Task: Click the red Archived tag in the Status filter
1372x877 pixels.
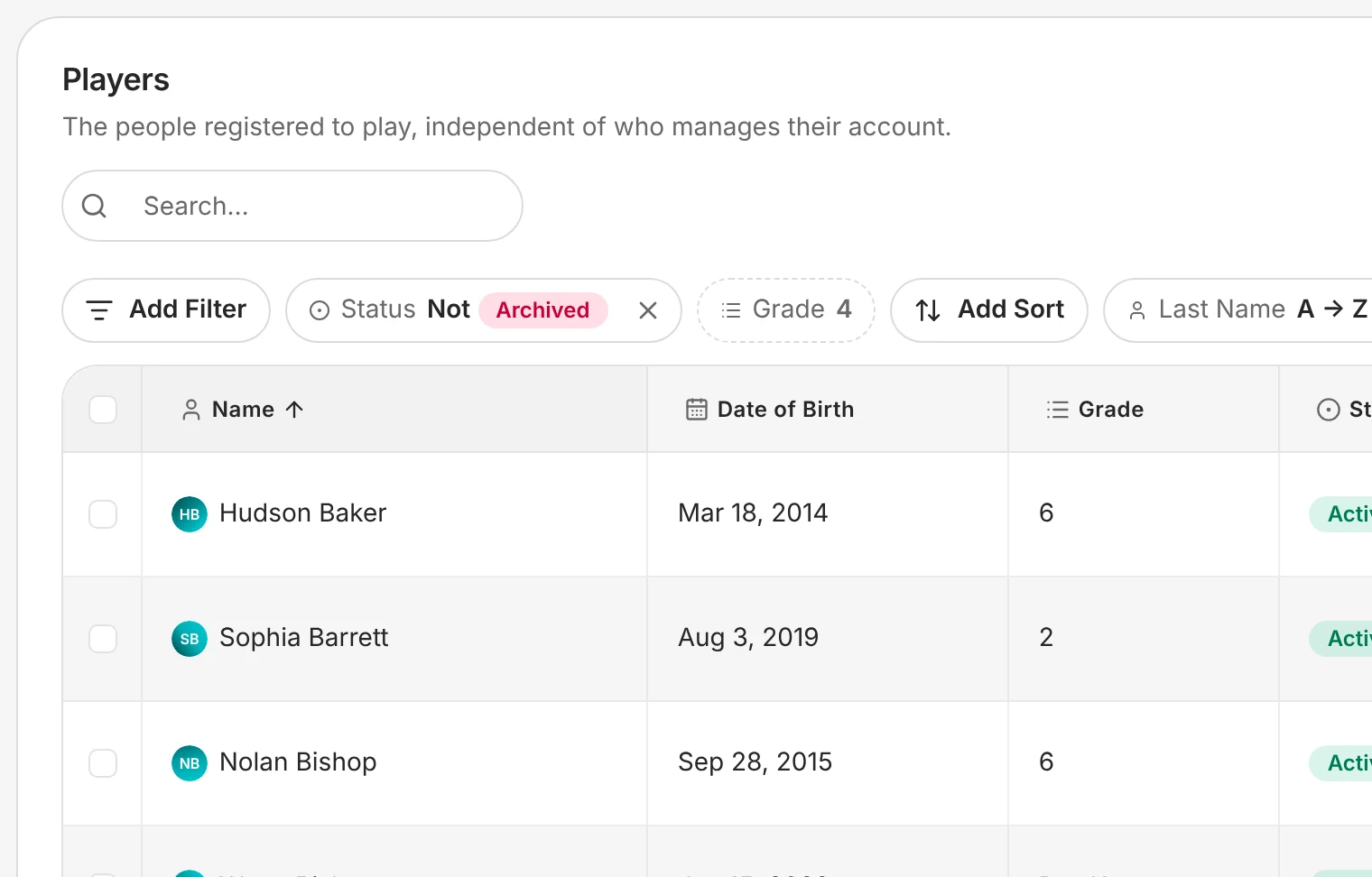Action: coord(543,310)
